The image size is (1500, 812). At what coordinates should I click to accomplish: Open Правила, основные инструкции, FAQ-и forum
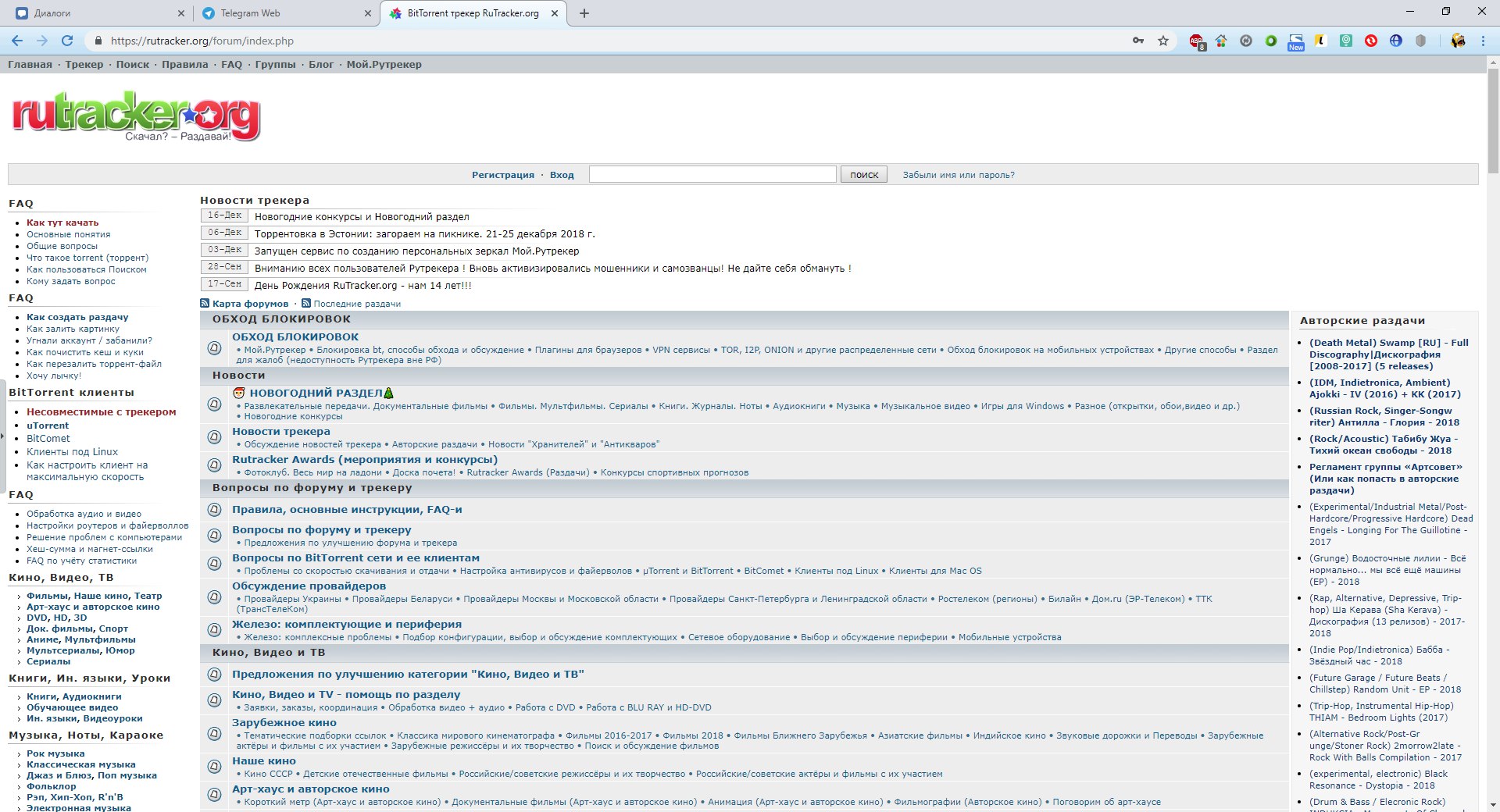point(347,509)
